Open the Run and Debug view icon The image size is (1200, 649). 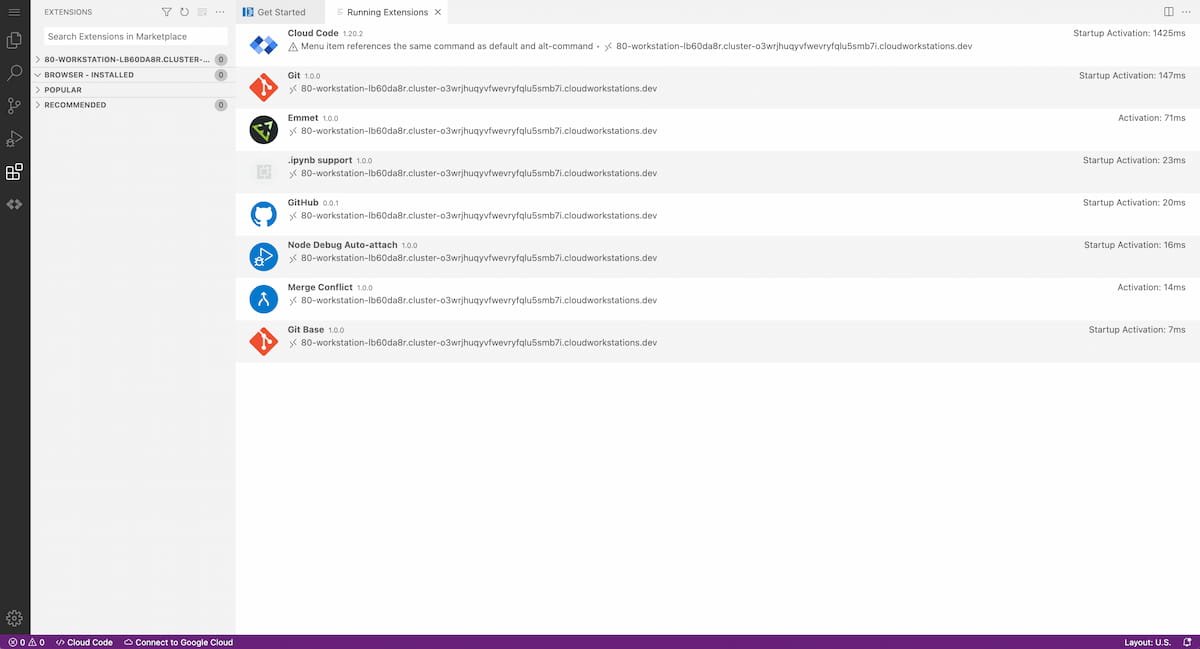[14, 139]
